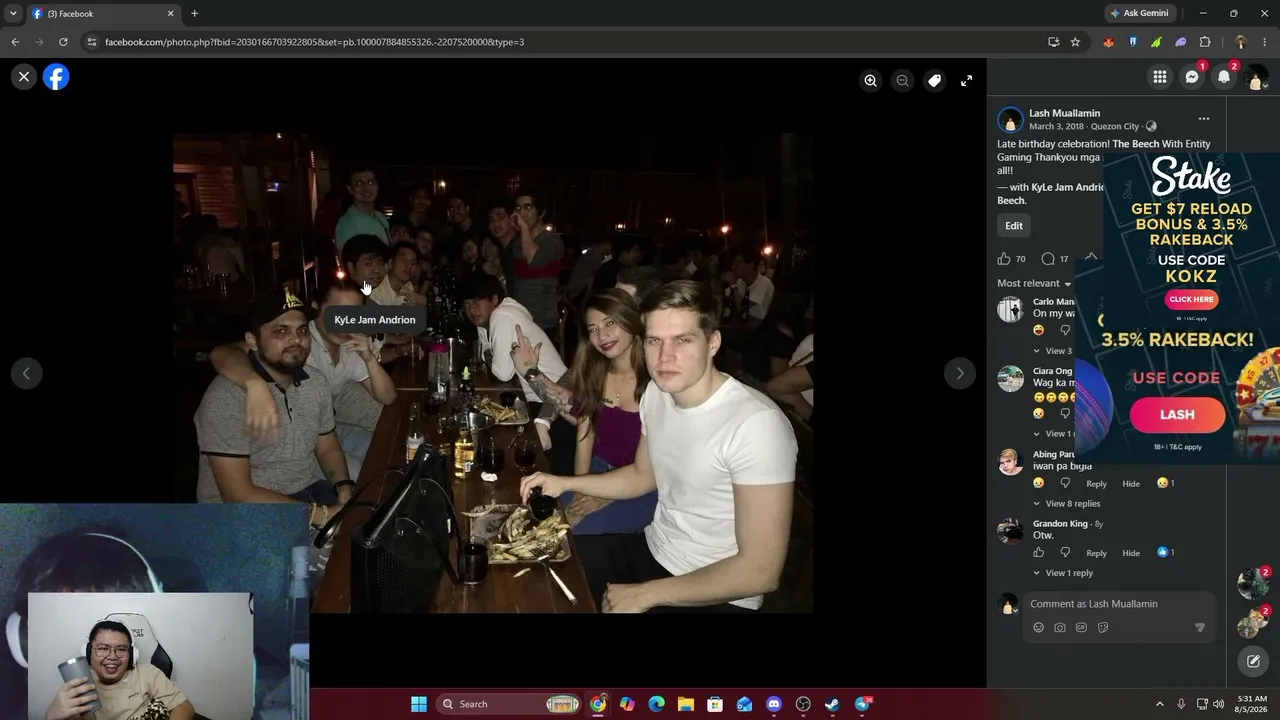Click the browser back button

15,42
